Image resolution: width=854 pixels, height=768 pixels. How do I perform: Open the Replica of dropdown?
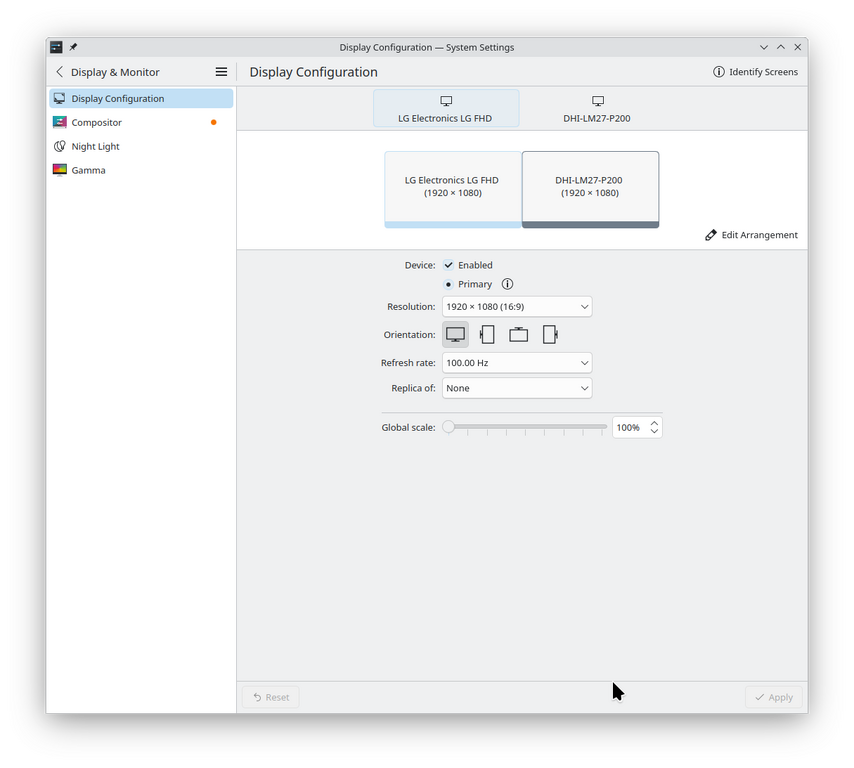coord(516,388)
